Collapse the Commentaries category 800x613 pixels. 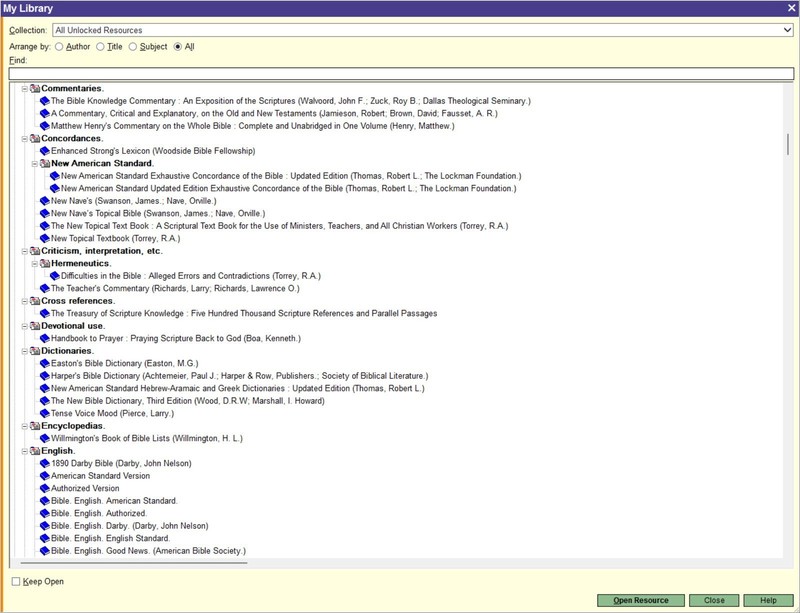pyautogui.click(x=24, y=89)
